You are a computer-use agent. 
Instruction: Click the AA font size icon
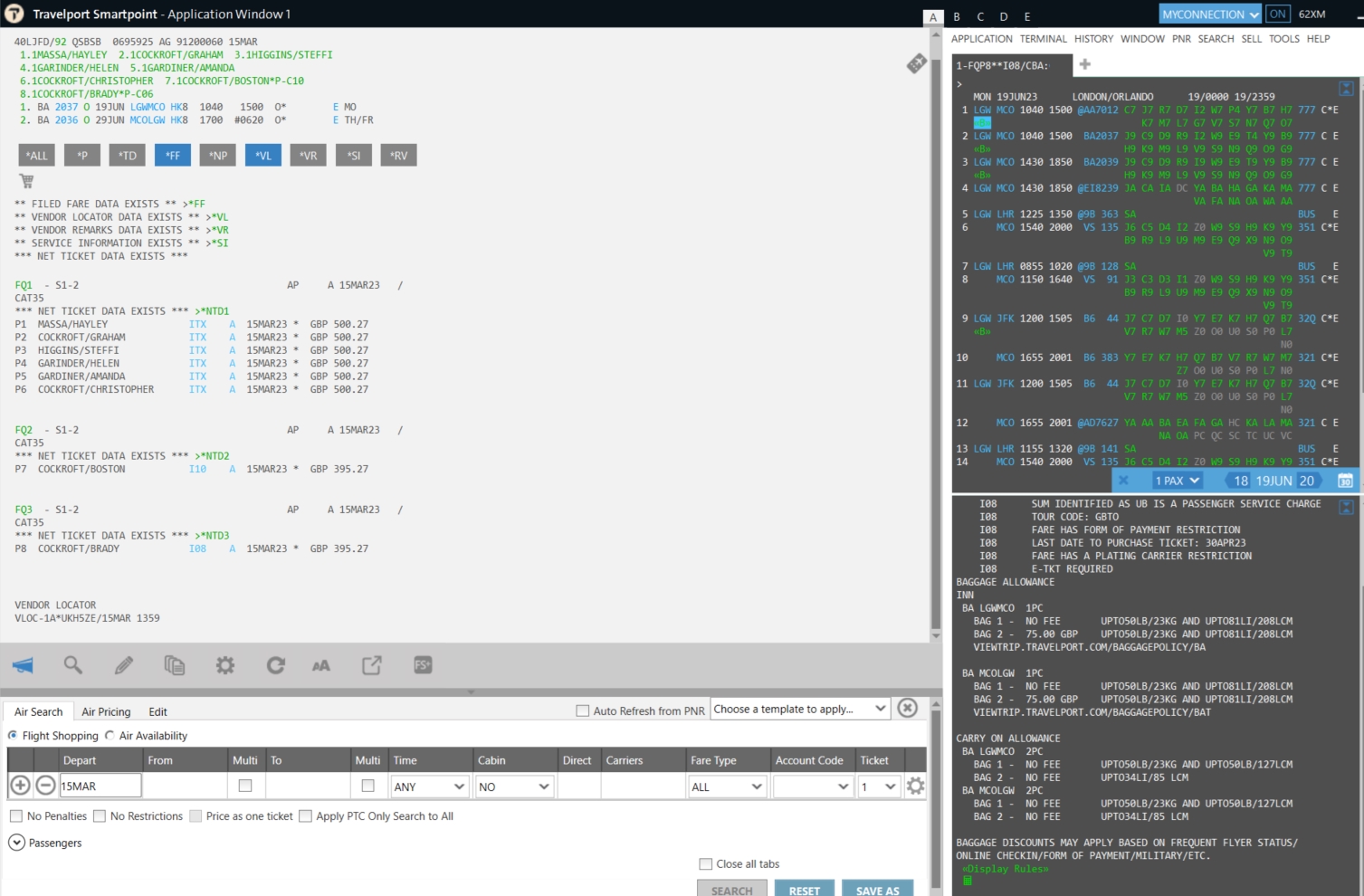click(x=321, y=666)
